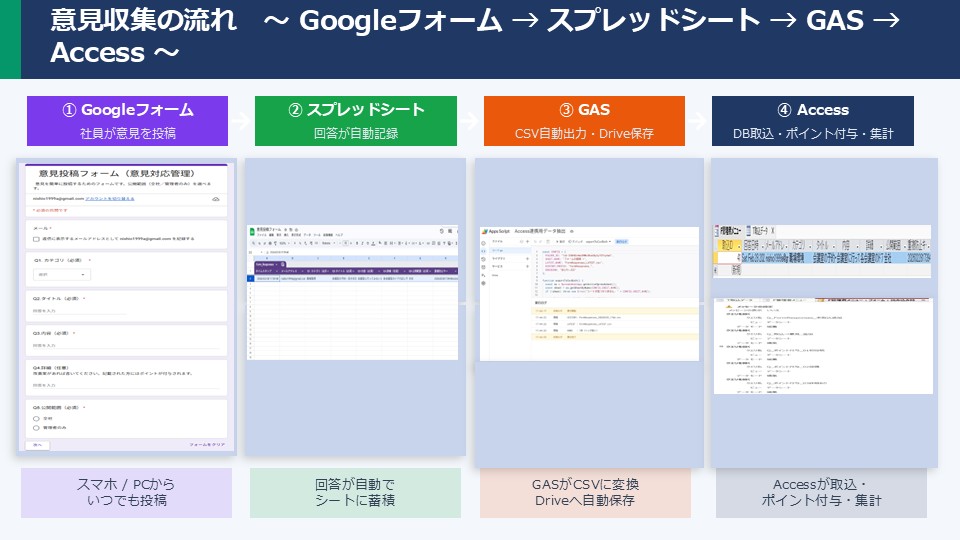Click the フォームをクリア link

click(207, 443)
